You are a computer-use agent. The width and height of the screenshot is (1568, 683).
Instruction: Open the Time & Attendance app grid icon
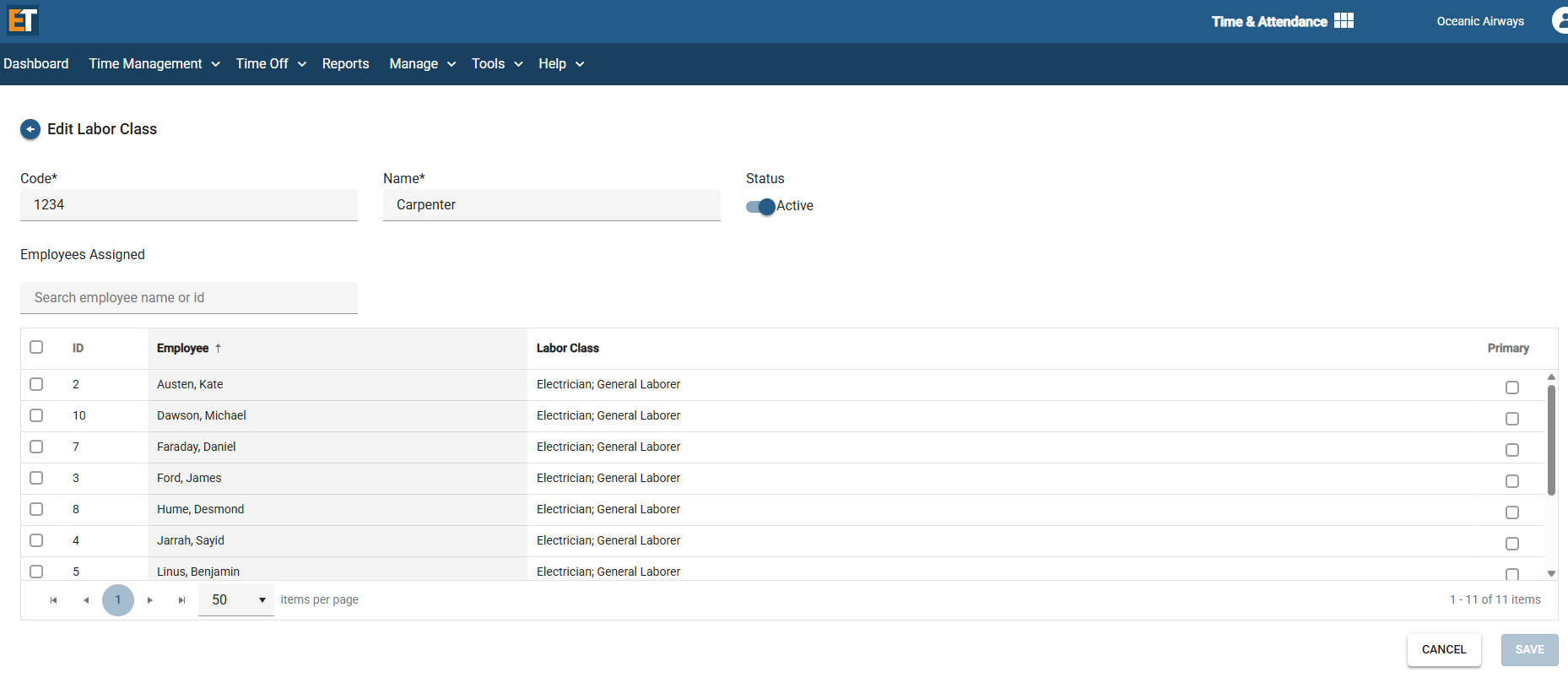[x=1344, y=21]
